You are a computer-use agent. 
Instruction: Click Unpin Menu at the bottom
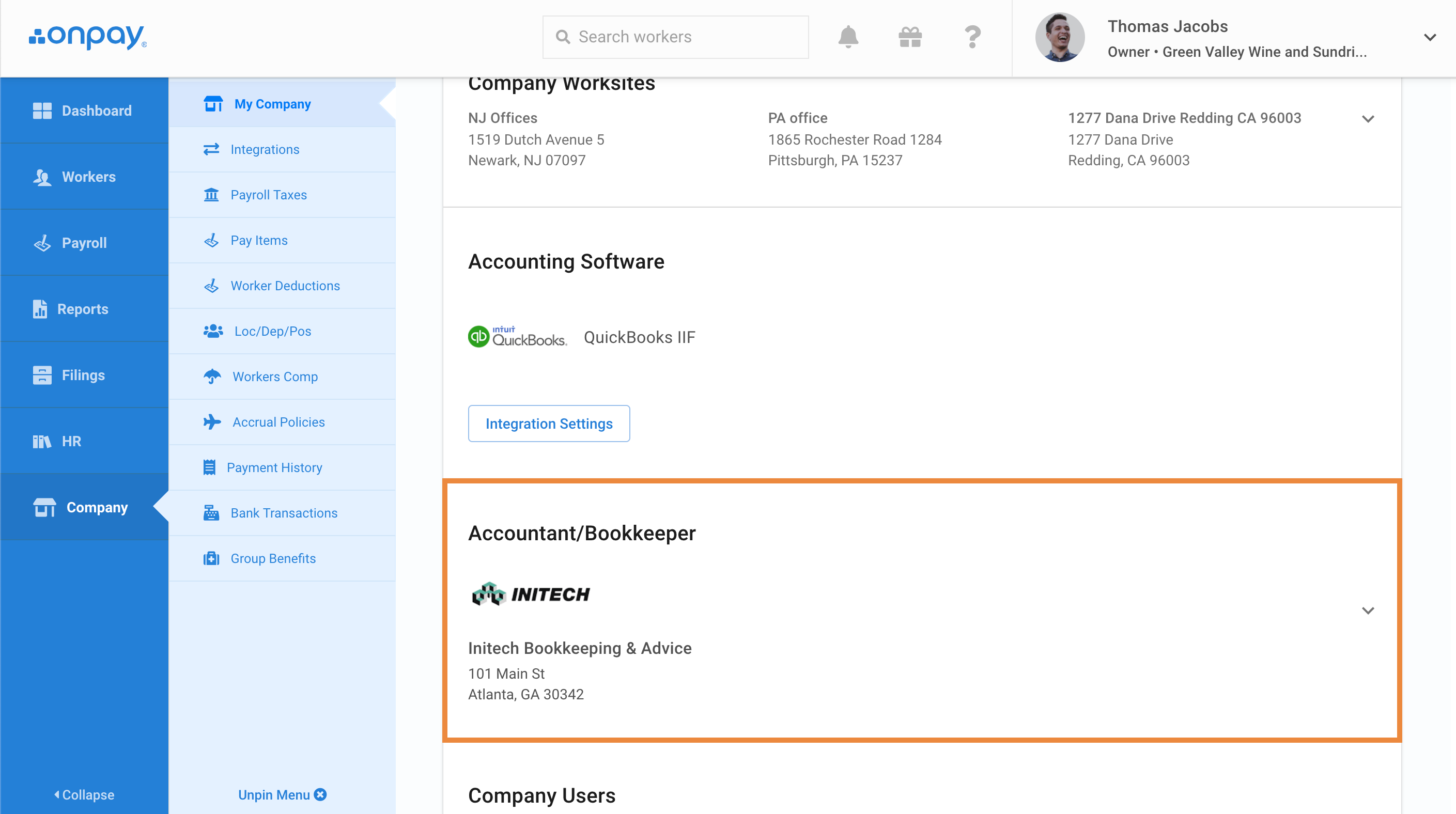[x=282, y=794]
